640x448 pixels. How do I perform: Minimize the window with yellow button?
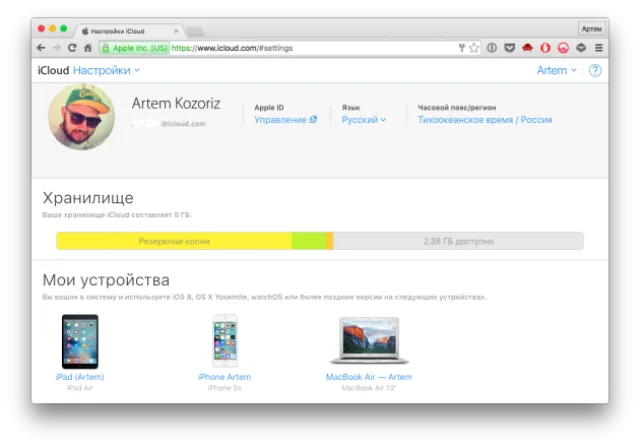pyautogui.click(x=52, y=29)
